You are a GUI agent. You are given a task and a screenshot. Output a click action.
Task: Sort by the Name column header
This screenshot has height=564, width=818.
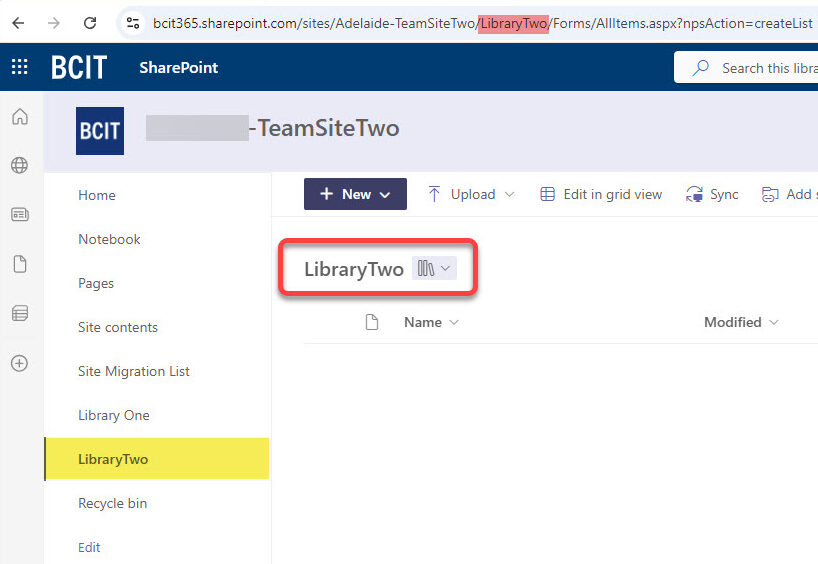[x=423, y=322]
